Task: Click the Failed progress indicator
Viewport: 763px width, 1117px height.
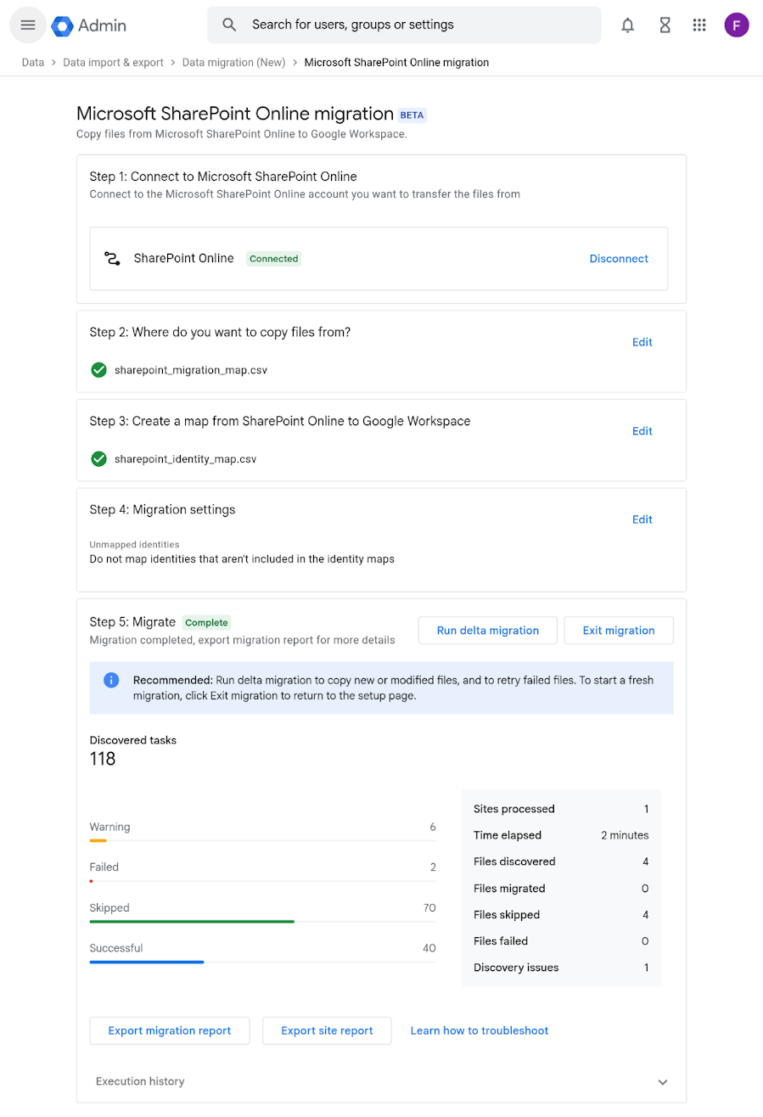Action: click(x=91, y=881)
